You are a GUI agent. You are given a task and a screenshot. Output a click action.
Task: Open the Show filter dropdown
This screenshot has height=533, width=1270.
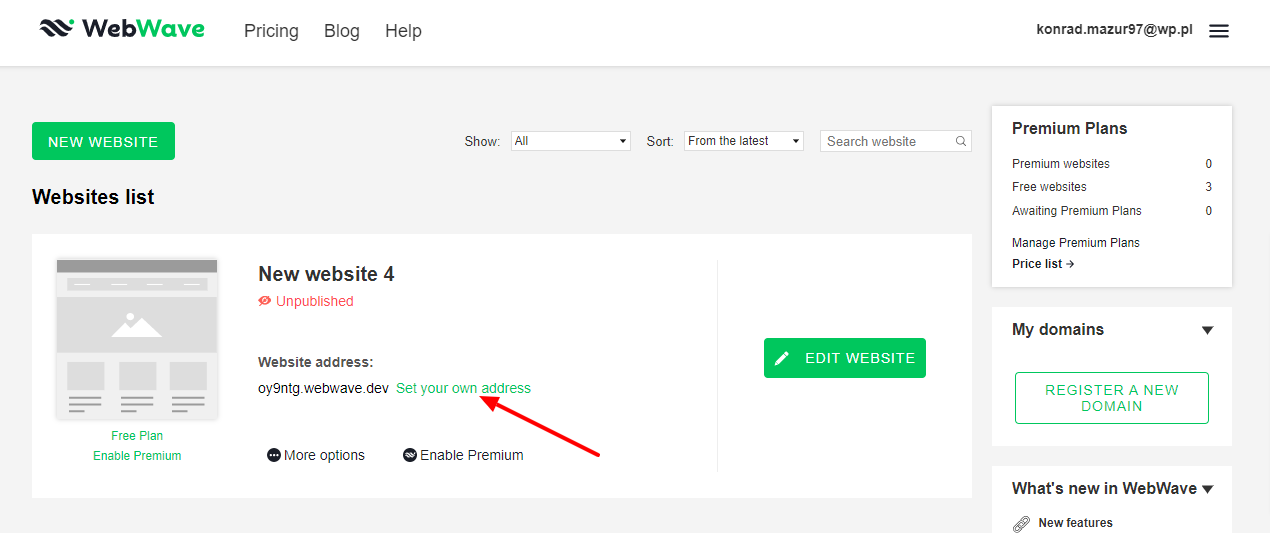click(570, 141)
